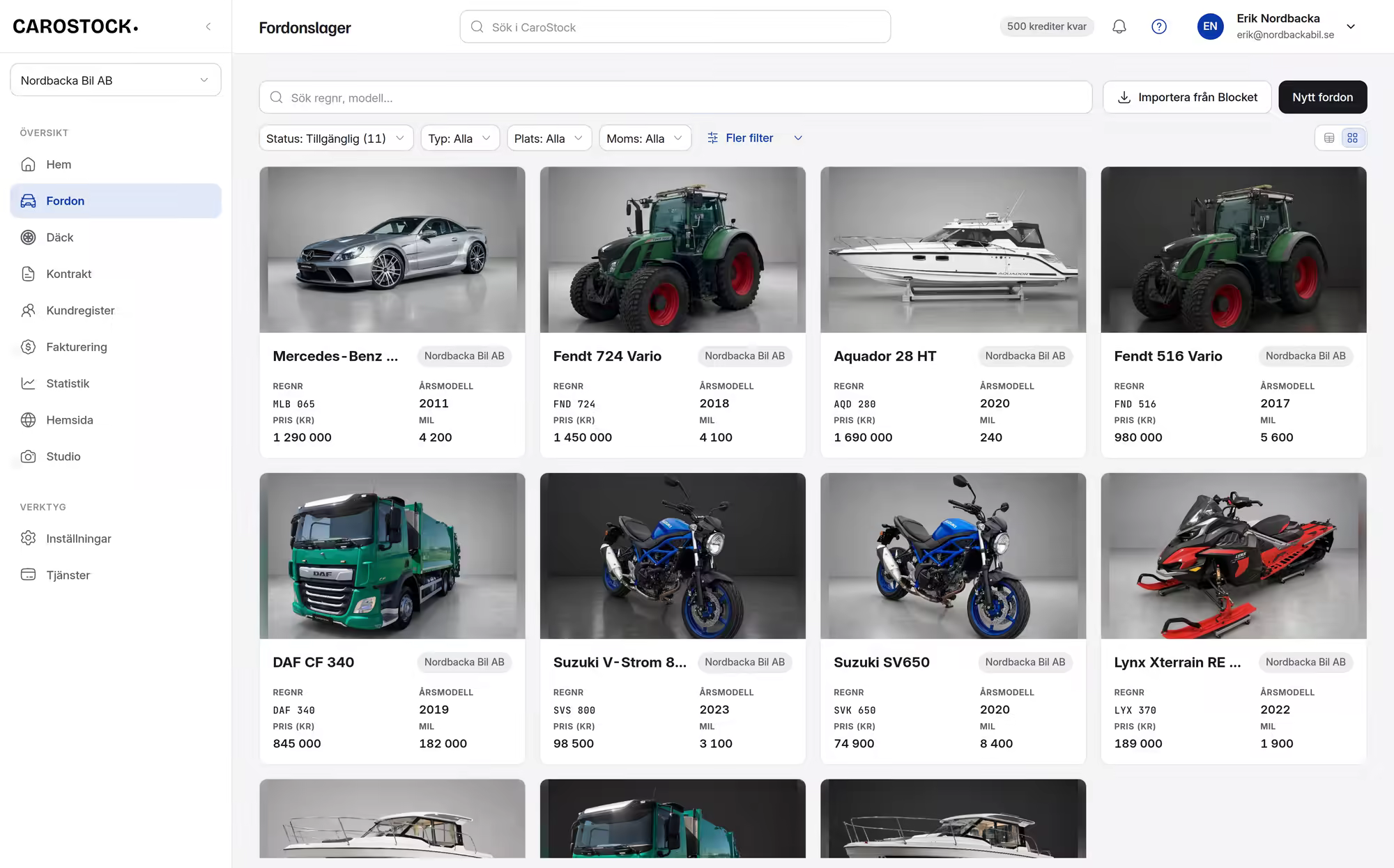Click the Hem house icon
Image resolution: width=1394 pixels, height=868 pixels.
coord(28,164)
